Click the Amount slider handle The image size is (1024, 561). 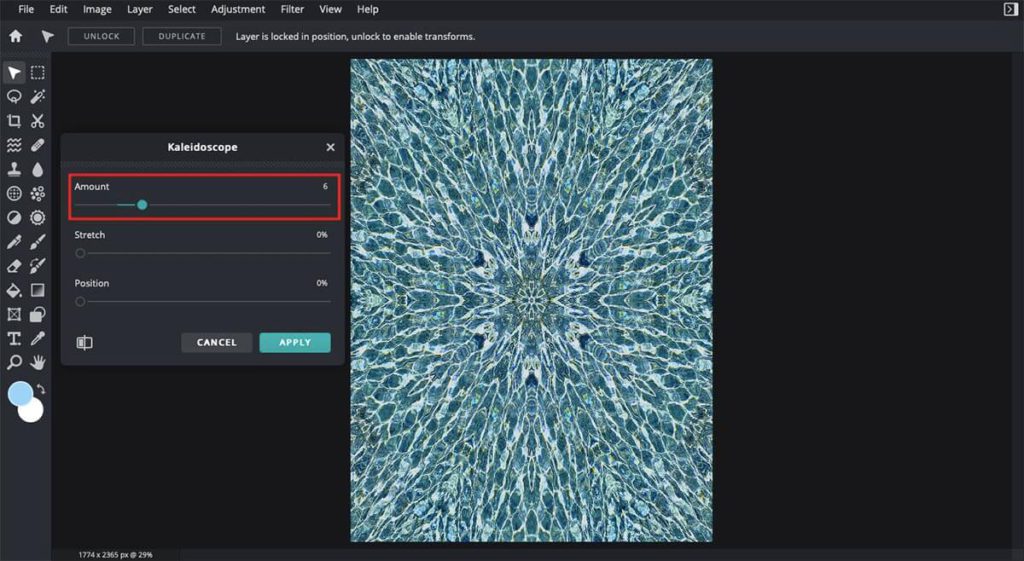click(142, 205)
